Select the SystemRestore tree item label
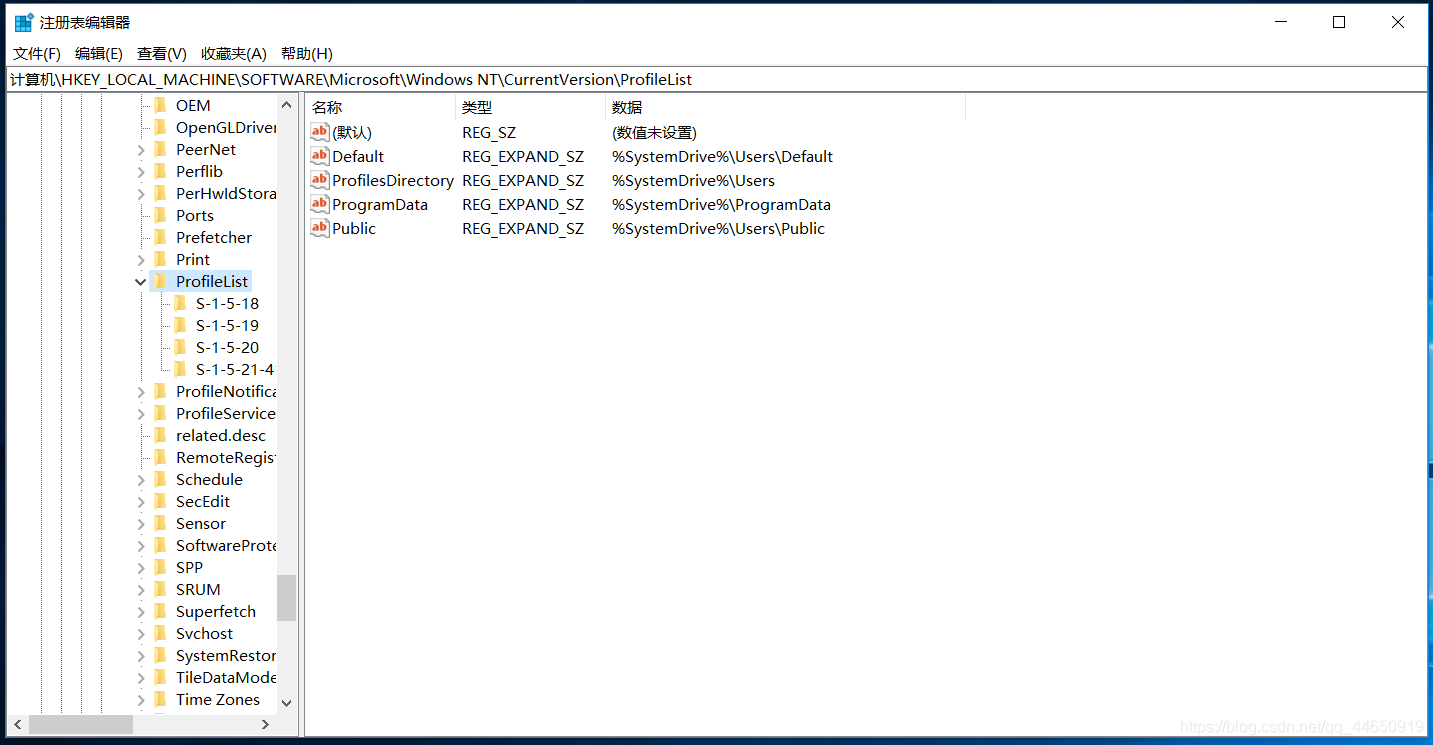This screenshot has height=745, width=1433. [225, 655]
